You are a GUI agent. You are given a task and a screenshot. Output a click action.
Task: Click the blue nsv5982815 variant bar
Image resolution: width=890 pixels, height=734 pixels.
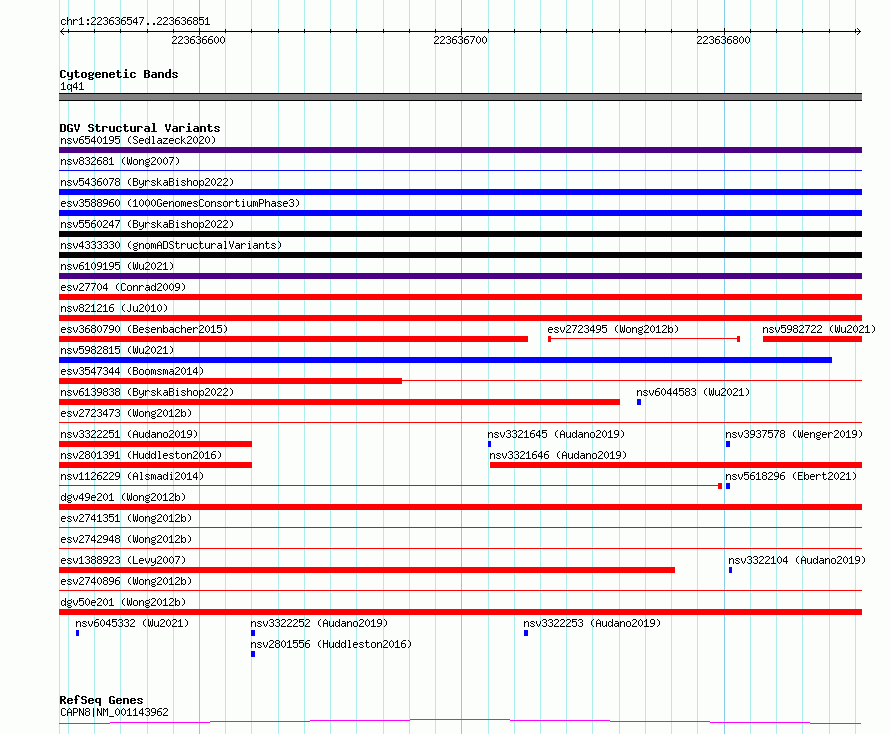click(446, 360)
